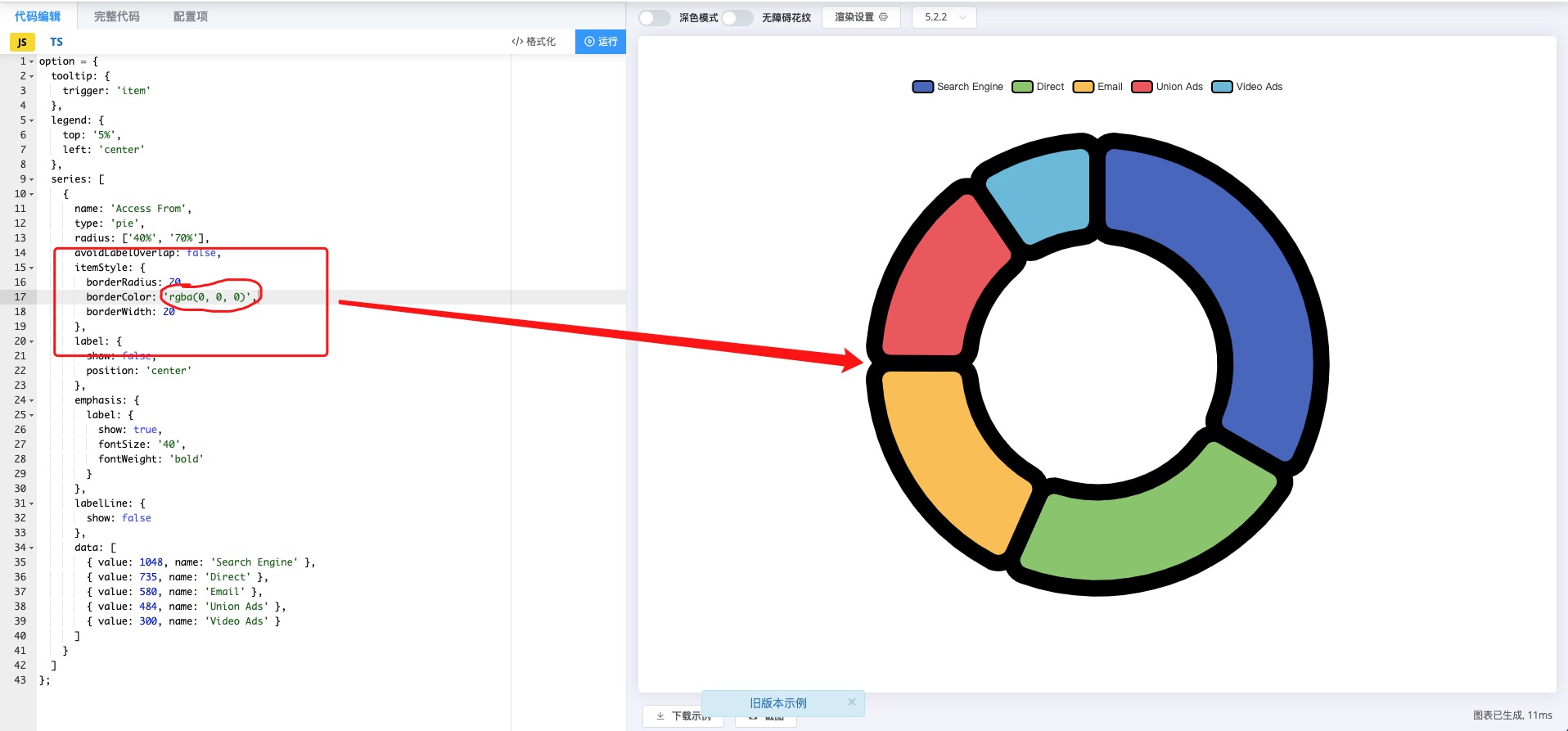Toggle Search Engine legend item
The height and width of the screenshot is (731, 1568).
tap(957, 87)
